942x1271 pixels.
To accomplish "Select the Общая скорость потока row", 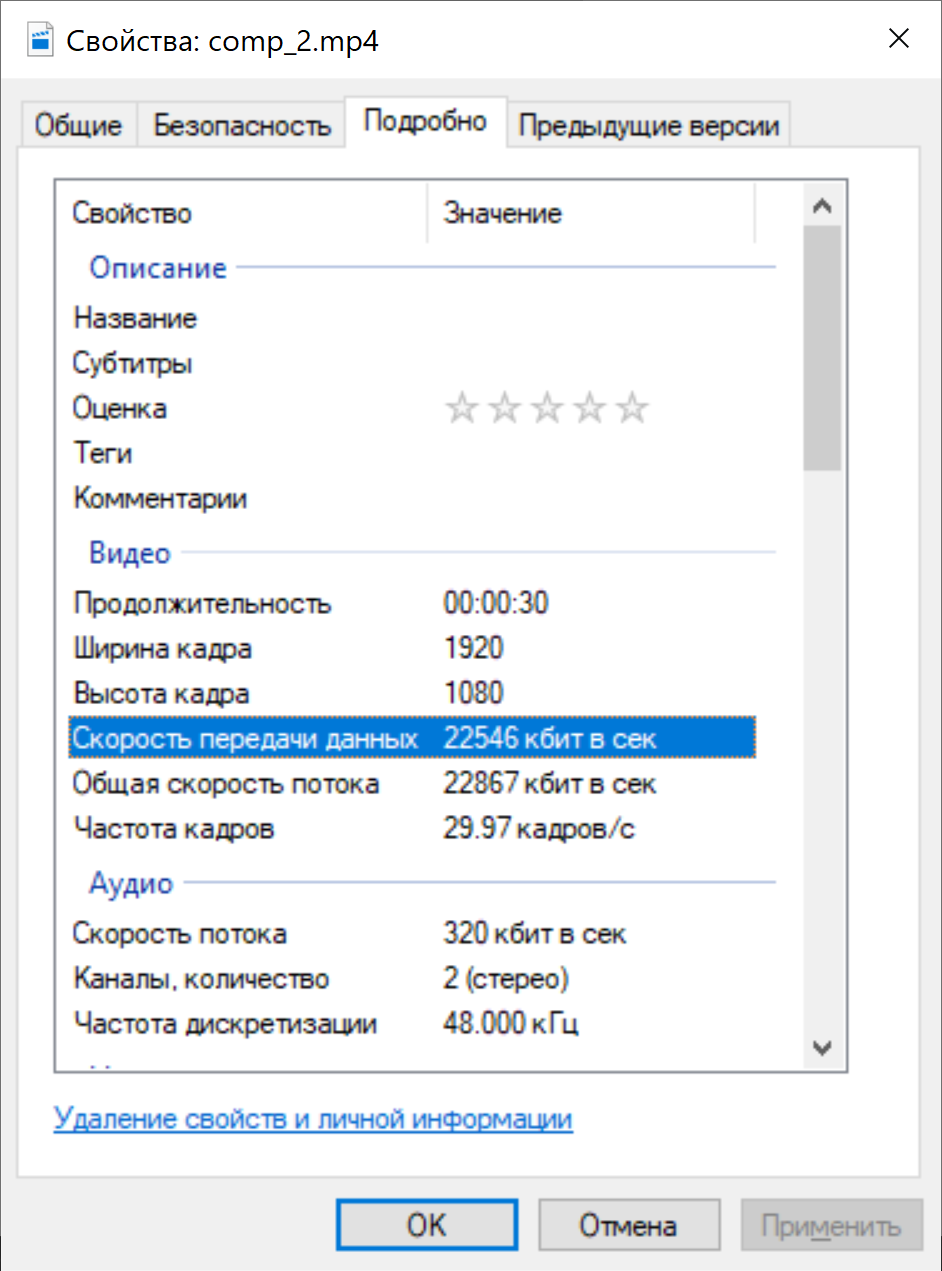I will (225, 784).
